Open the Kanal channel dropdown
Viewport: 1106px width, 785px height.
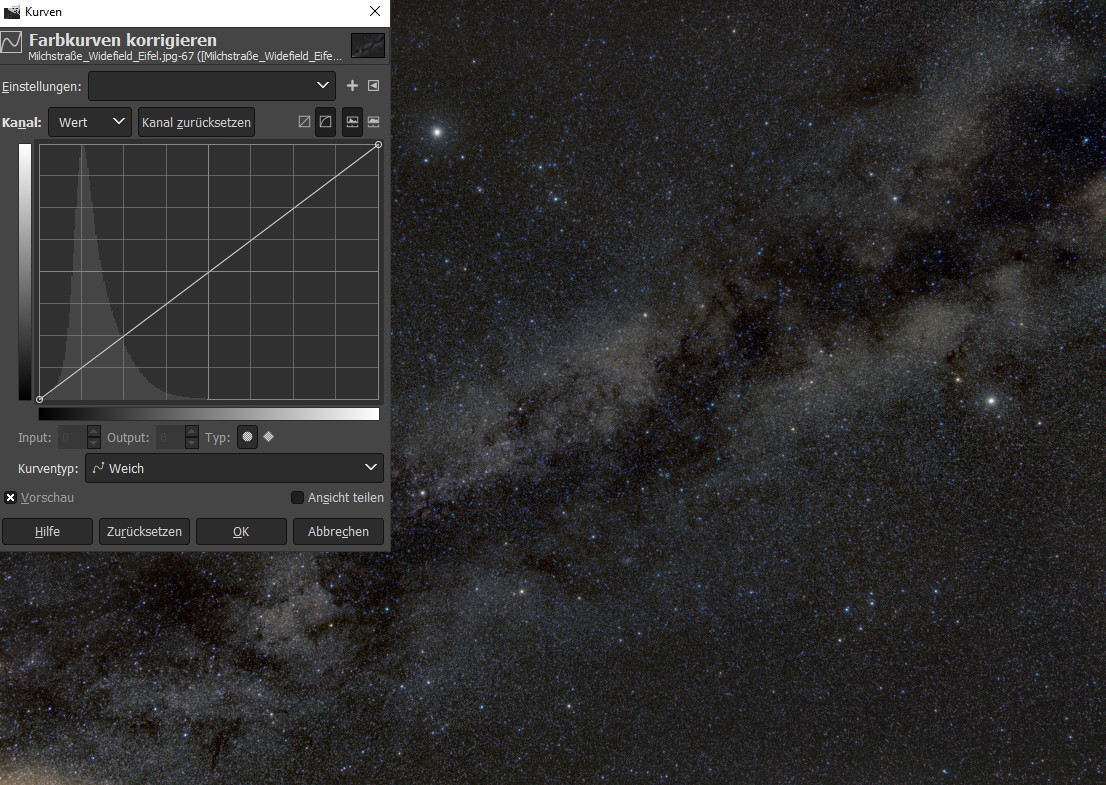coord(90,122)
